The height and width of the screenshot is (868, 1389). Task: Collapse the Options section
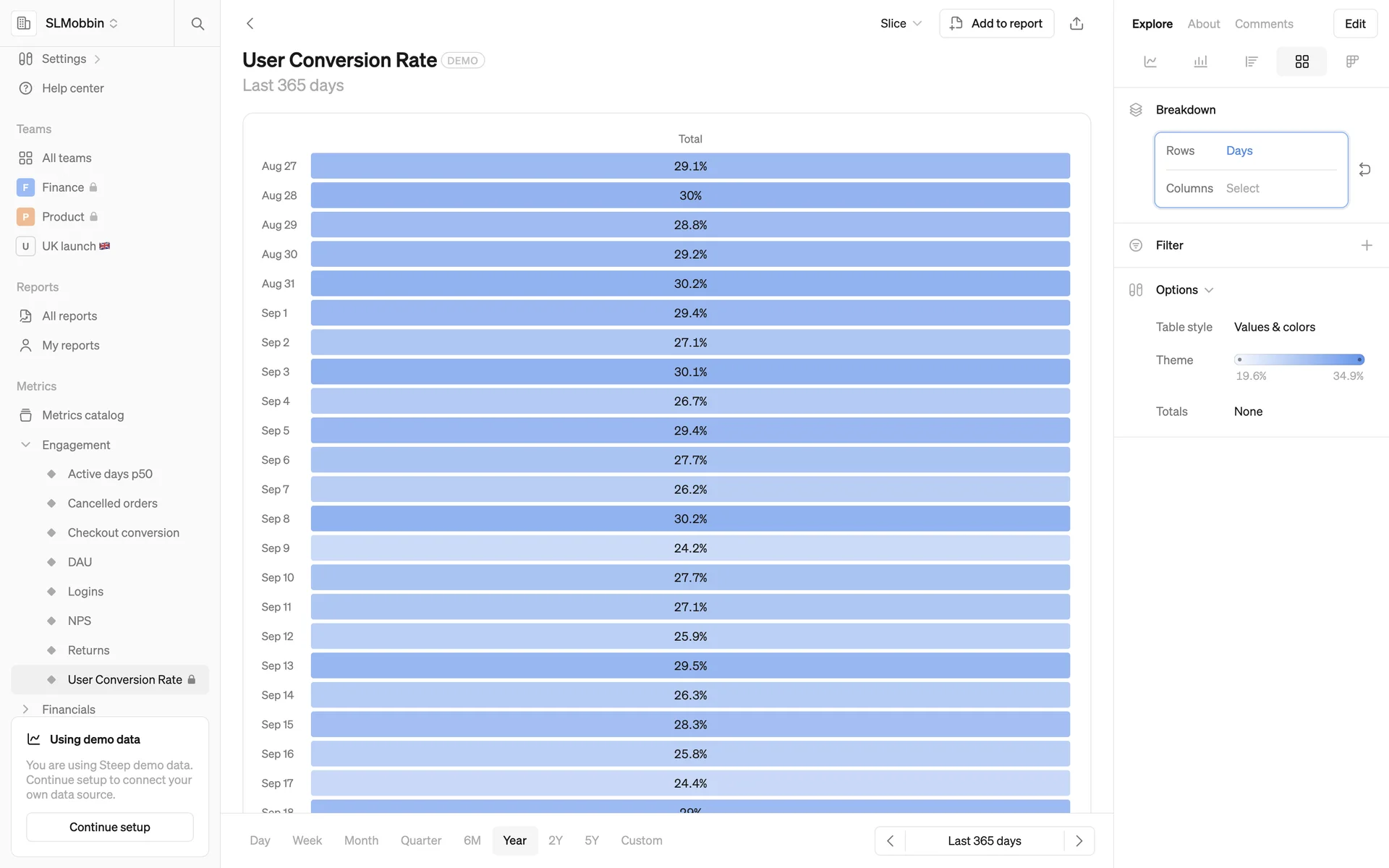click(1184, 290)
